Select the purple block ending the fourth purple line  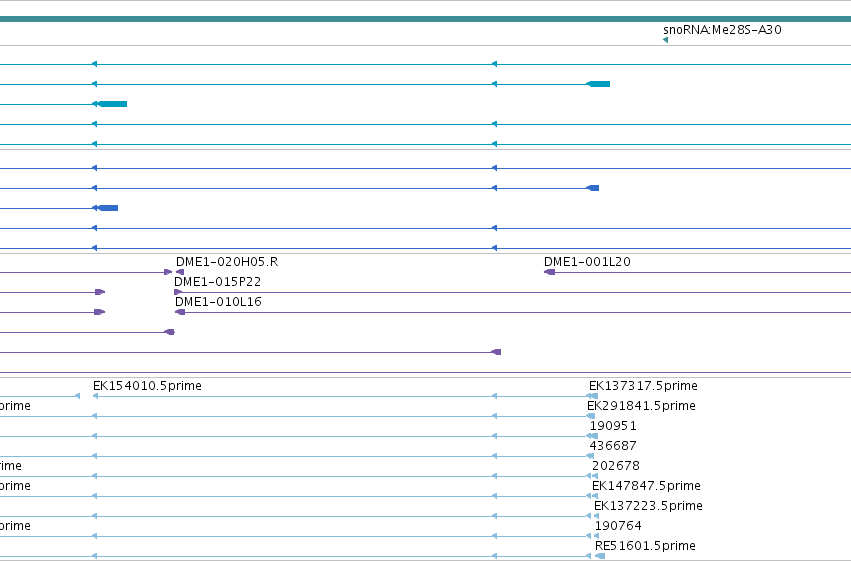[169, 332]
